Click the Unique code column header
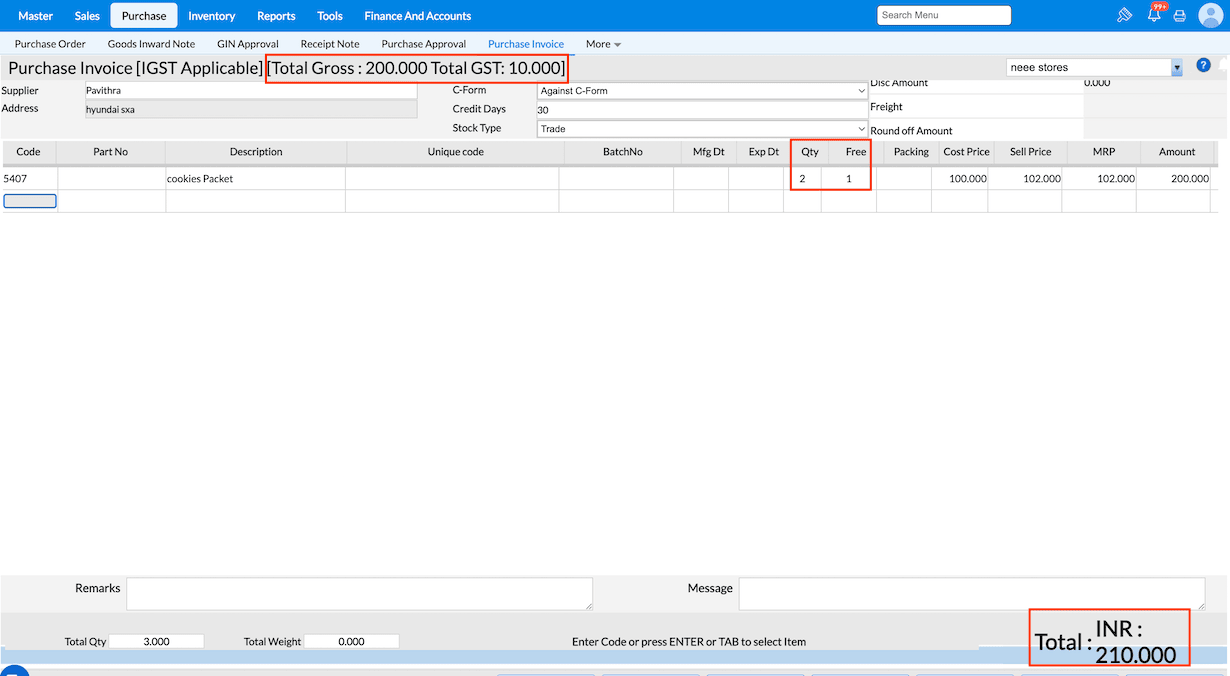This screenshot has width=1230, height=676. pyautogui.click(x=456, y=152)
